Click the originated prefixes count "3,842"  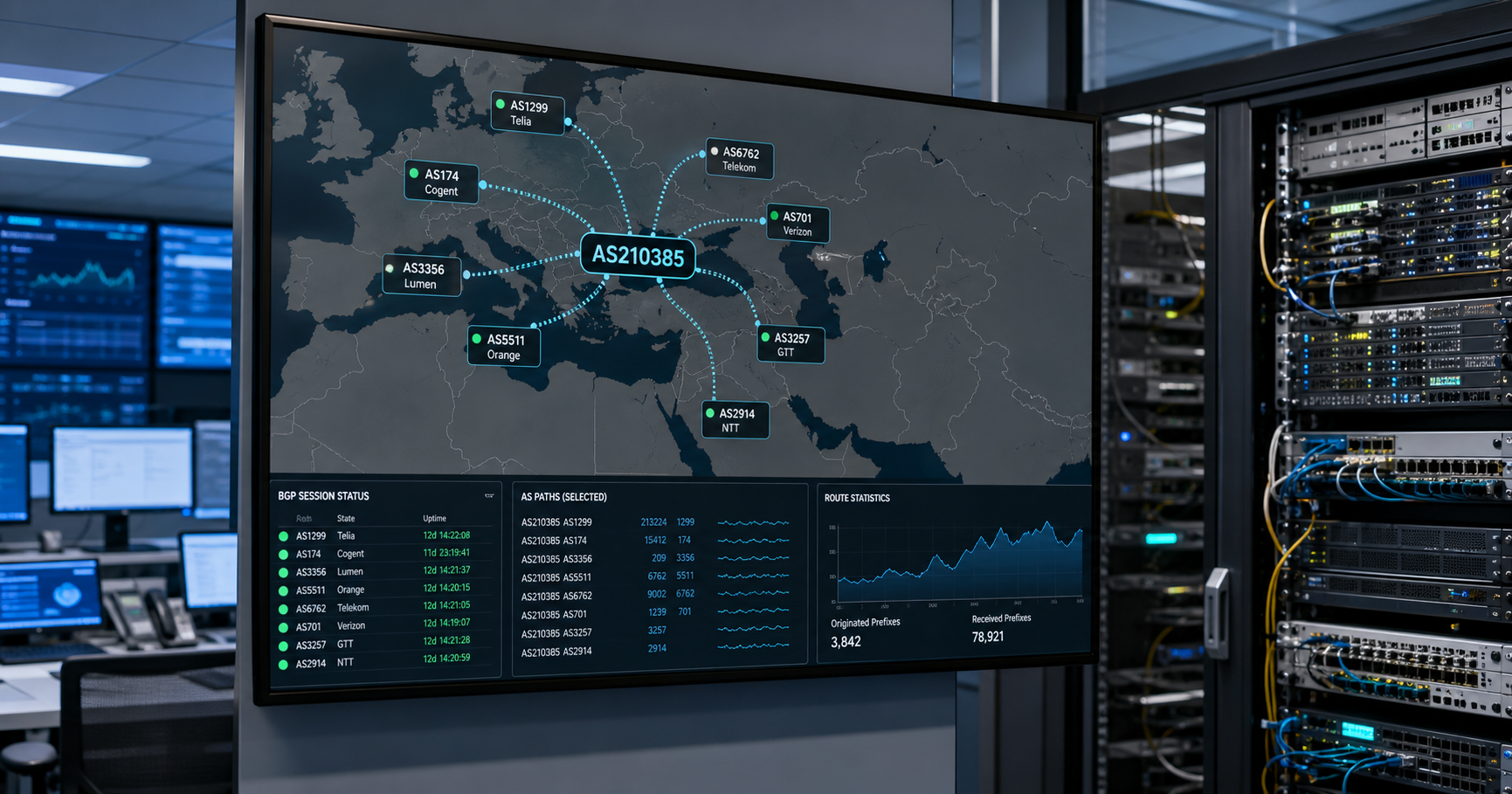pos(846,642)
